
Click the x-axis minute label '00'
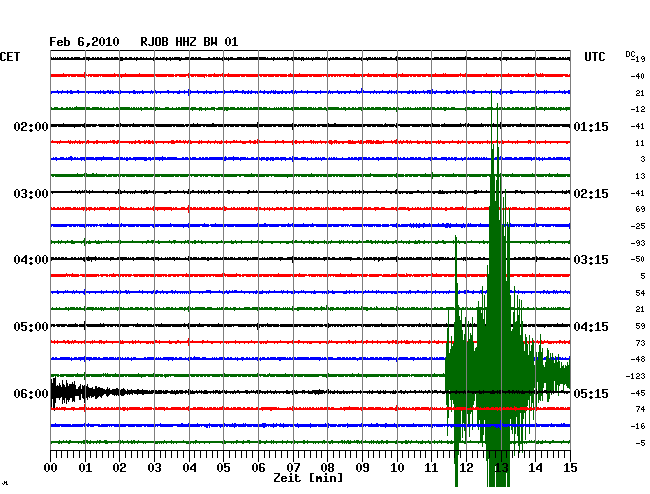[51, 468]
